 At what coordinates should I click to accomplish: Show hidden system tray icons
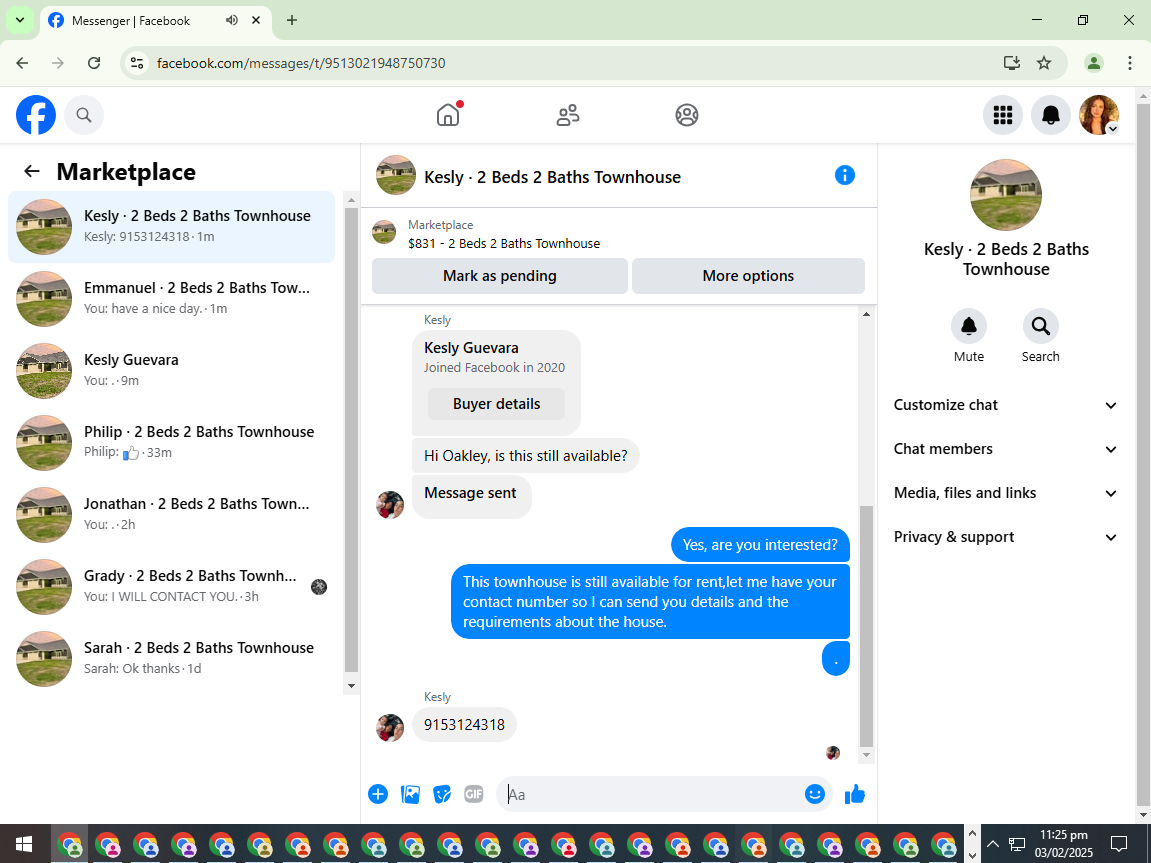pyautogui.click(x=992, y=844)
